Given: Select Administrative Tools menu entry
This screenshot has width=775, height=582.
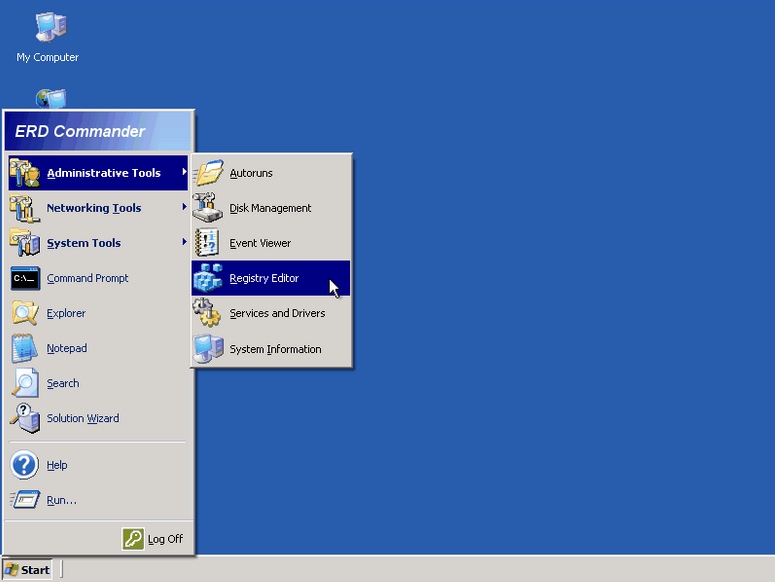Looking at the screenshot, I should [98, 173].
